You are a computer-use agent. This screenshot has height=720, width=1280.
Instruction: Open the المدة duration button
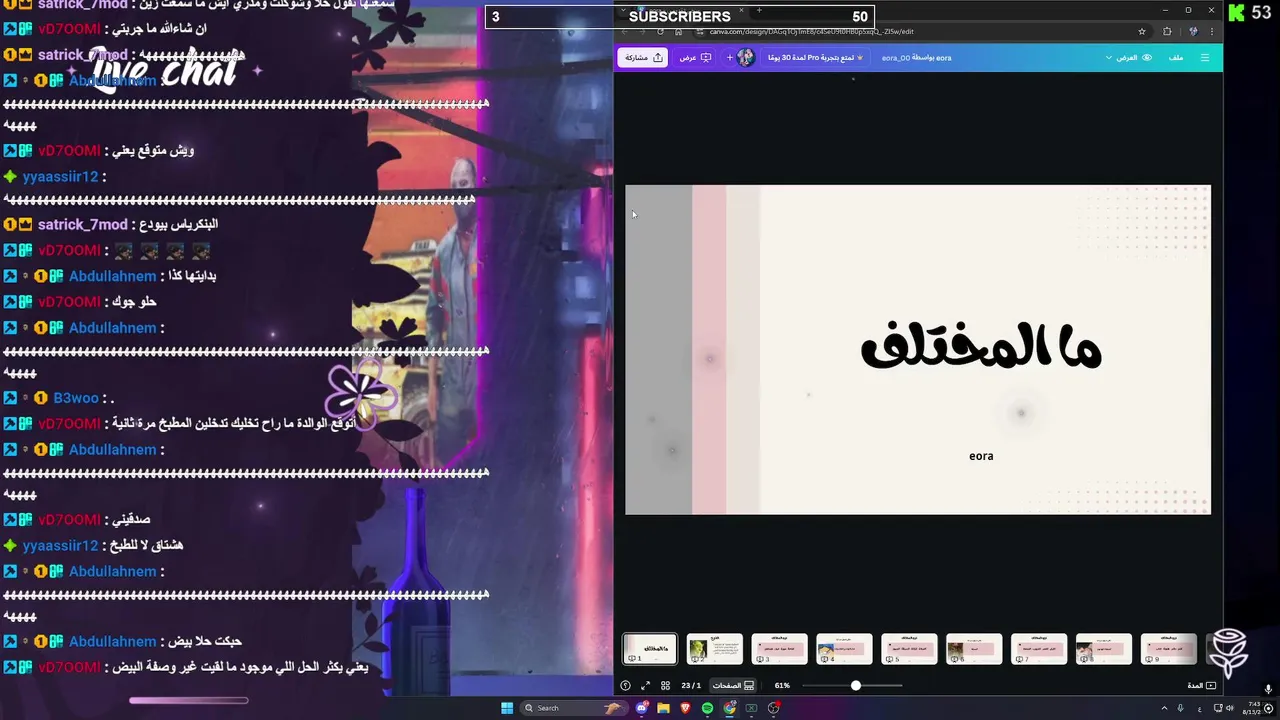pos(1201,686)
